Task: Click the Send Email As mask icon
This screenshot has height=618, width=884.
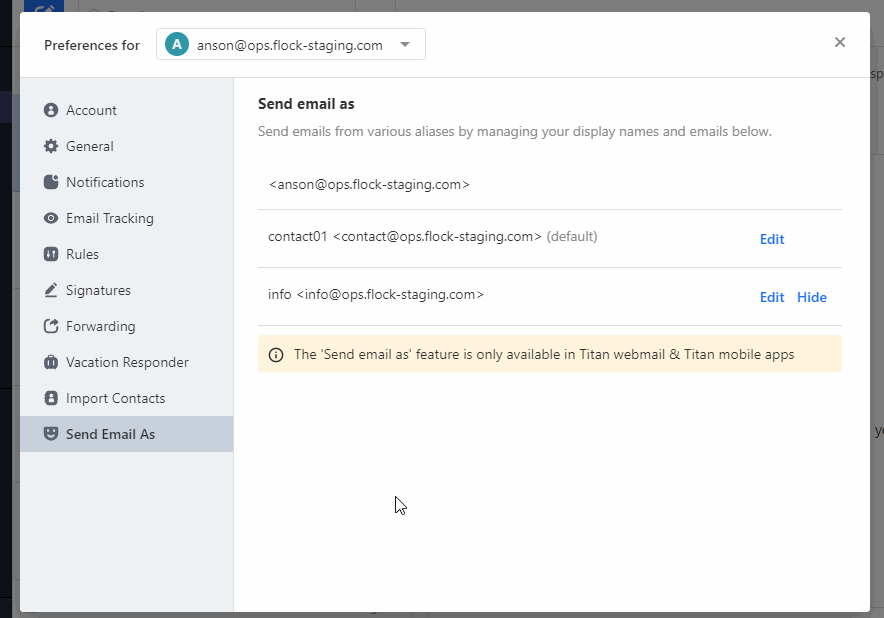Action: click(x=51, y=434)
